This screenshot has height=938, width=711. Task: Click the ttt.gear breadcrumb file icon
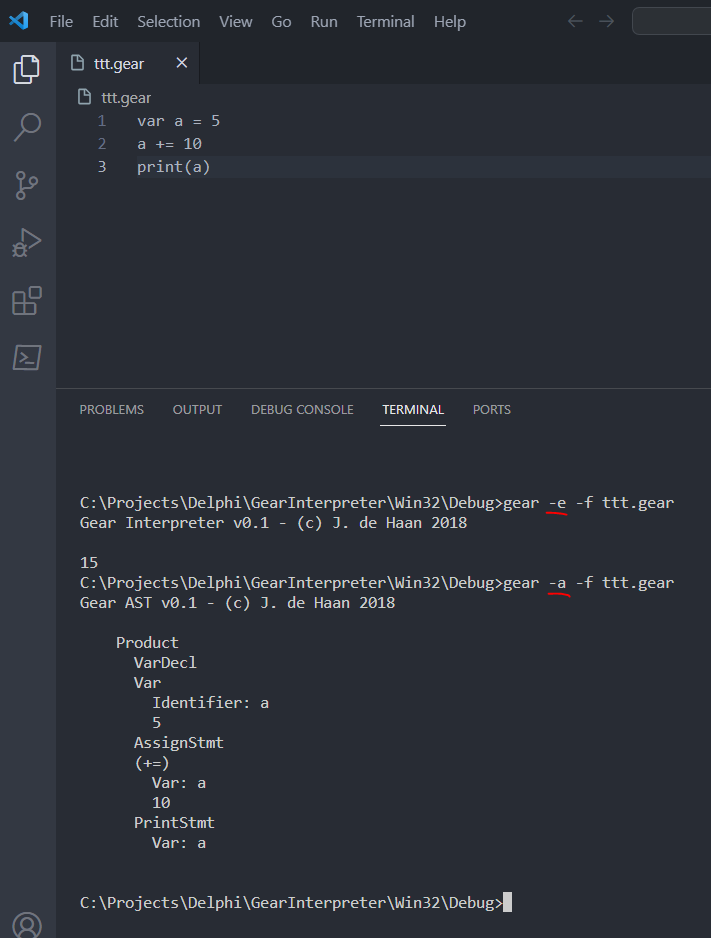[84, 97]
